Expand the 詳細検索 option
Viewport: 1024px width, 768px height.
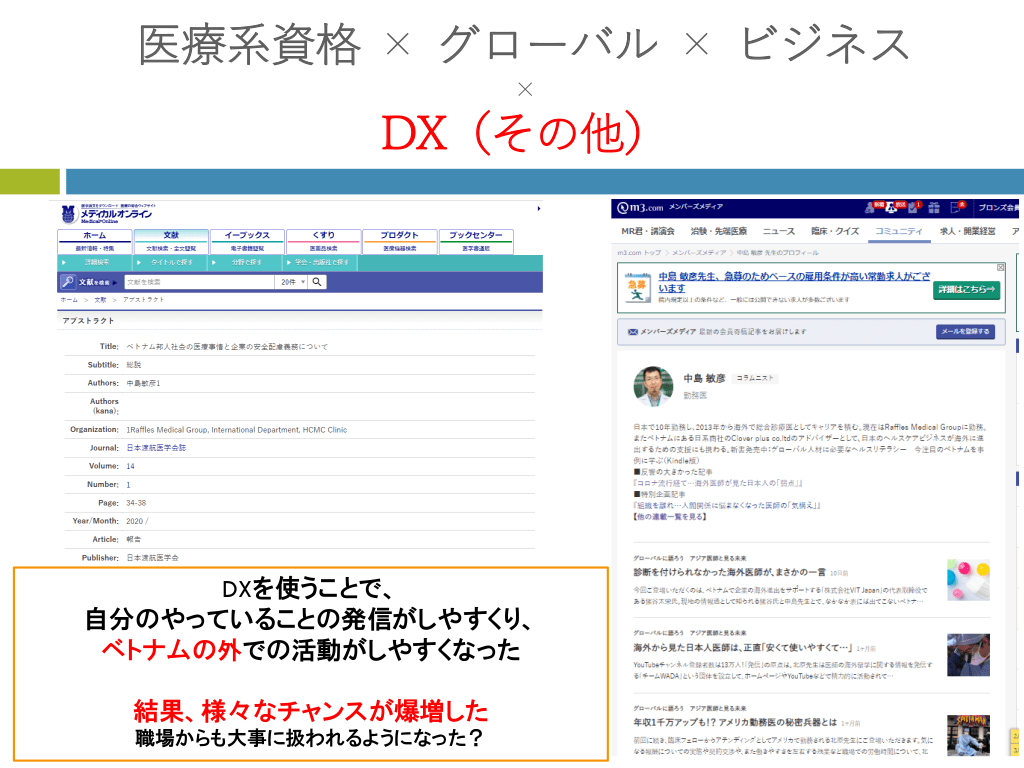(x=96, y=262)
